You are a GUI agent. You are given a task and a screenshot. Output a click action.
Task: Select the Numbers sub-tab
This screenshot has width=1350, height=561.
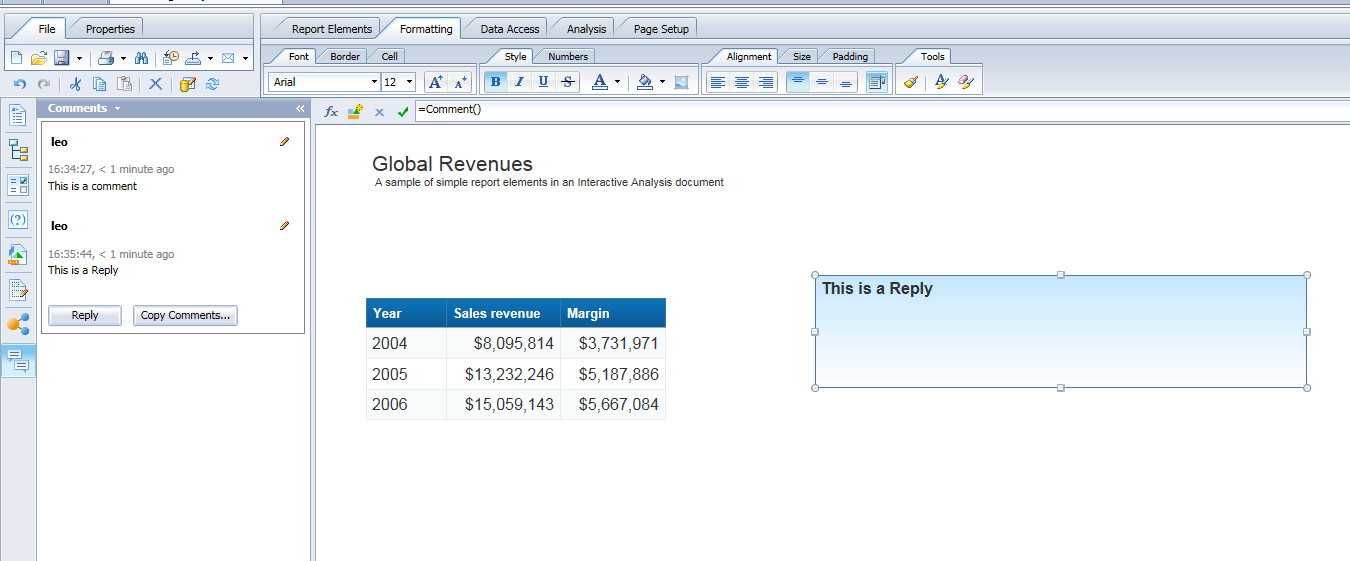pos(568,57)
